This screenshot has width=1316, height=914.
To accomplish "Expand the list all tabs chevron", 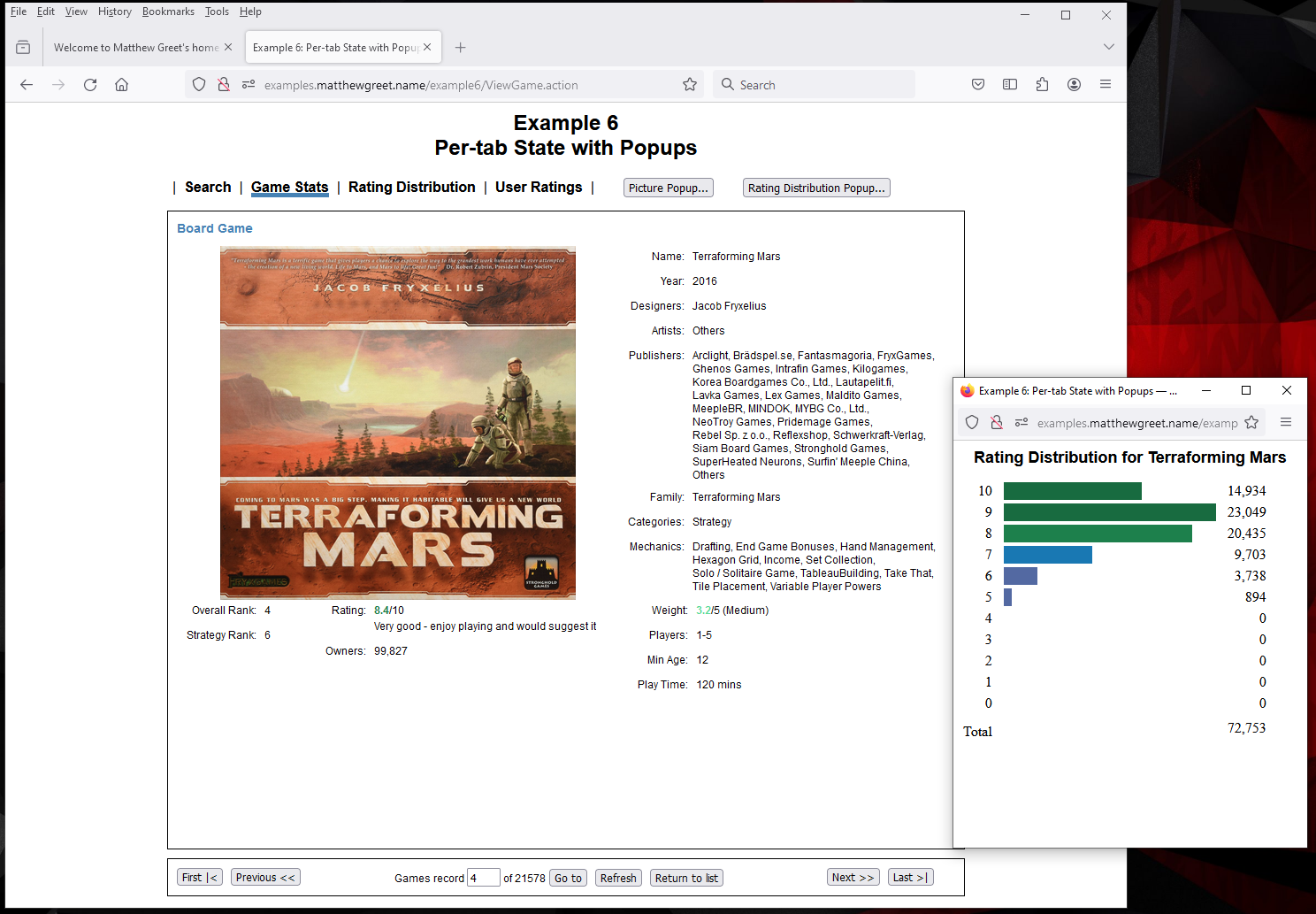I will pos(1108,47).
